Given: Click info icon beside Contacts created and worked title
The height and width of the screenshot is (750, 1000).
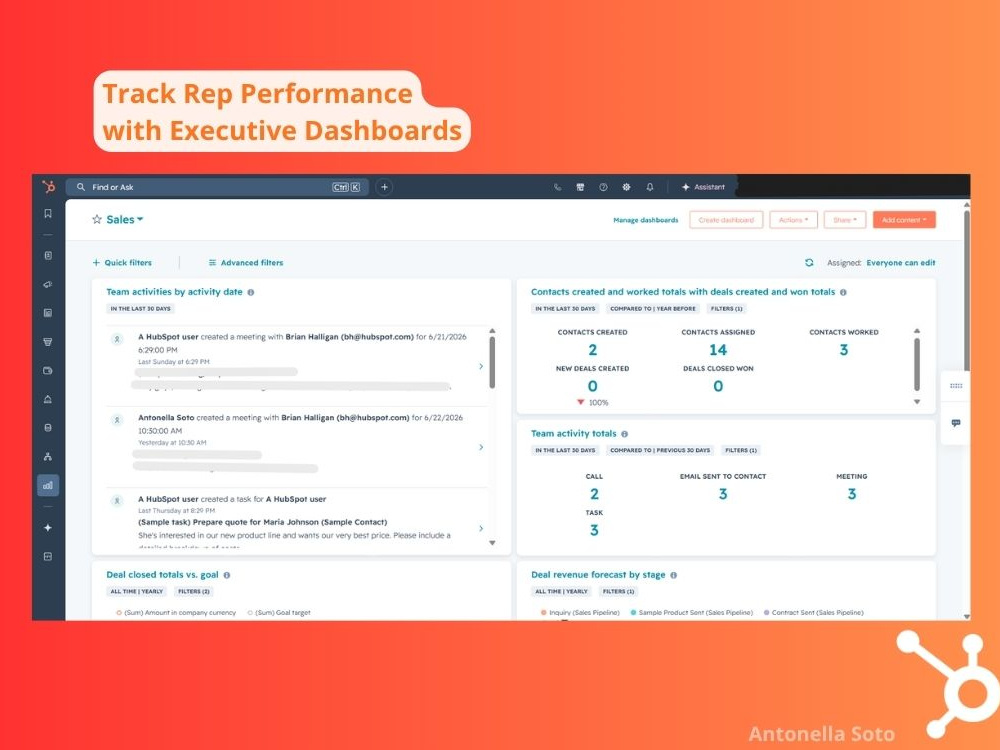Looking at the screenshot, I should point(843,292).
